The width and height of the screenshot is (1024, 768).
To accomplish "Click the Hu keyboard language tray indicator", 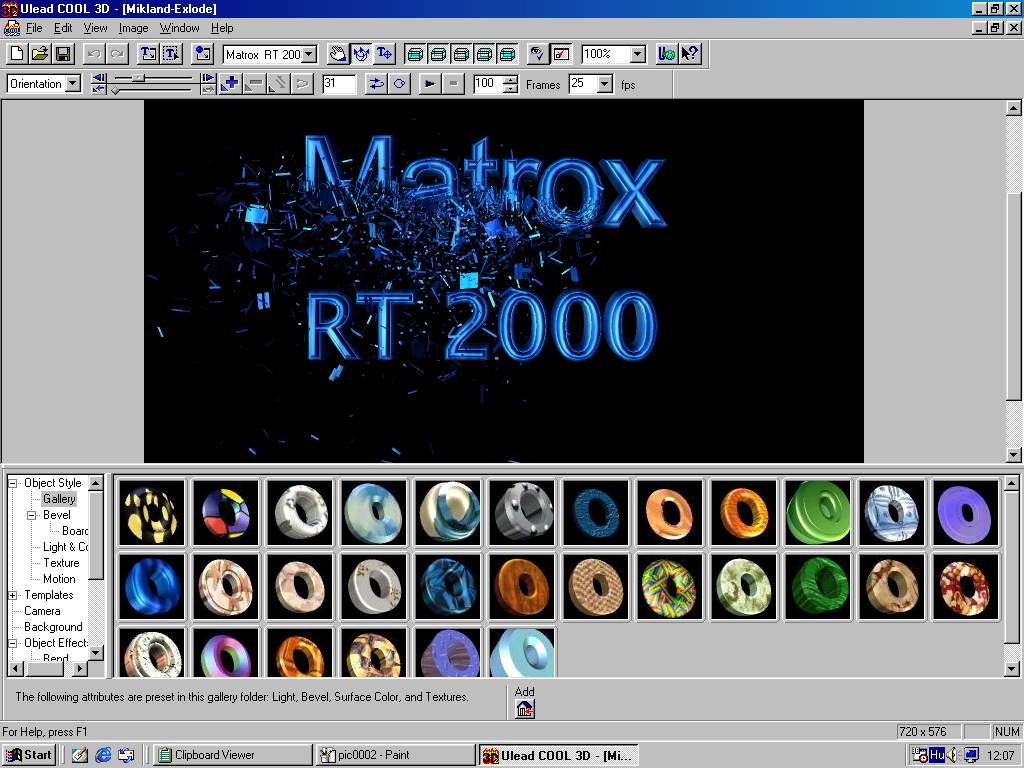I will click(x=936, y=755).
